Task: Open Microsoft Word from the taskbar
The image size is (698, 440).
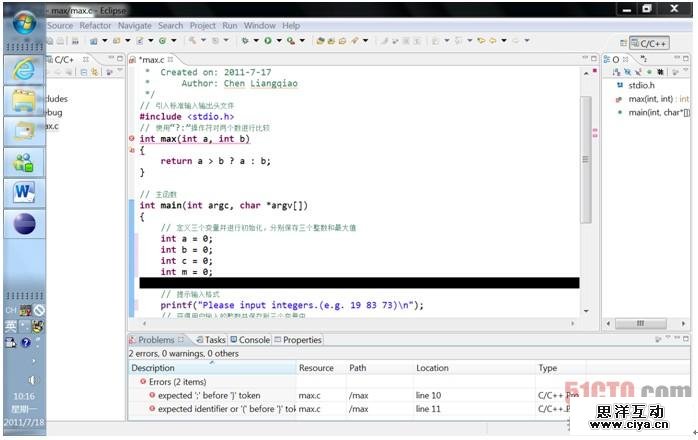Action: pyautogui.click(x=22, y=192)
